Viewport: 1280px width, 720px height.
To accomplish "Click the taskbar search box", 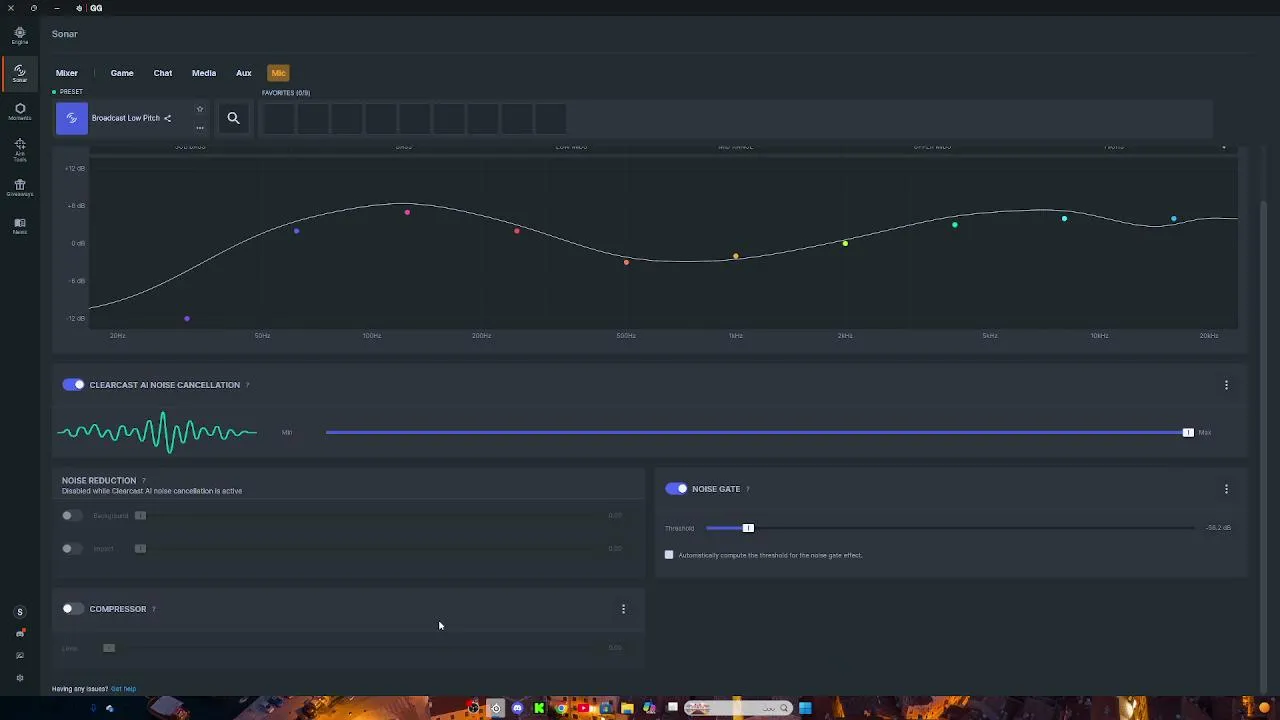I will point(738,709).
